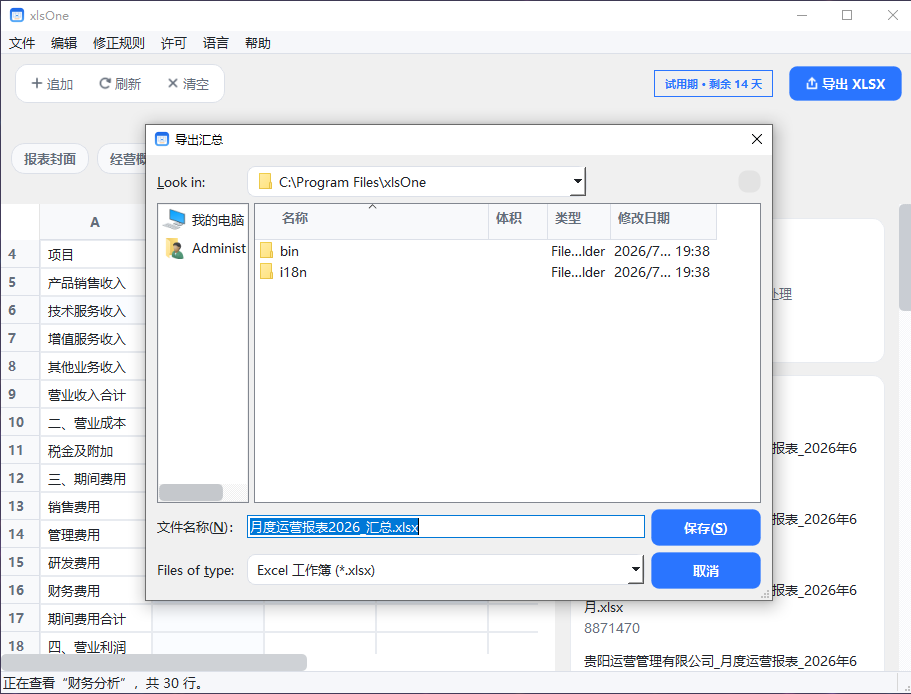Open the 修正规则 menu
Viewport: 911px width, 694px height.
click(x=119, y=43)
